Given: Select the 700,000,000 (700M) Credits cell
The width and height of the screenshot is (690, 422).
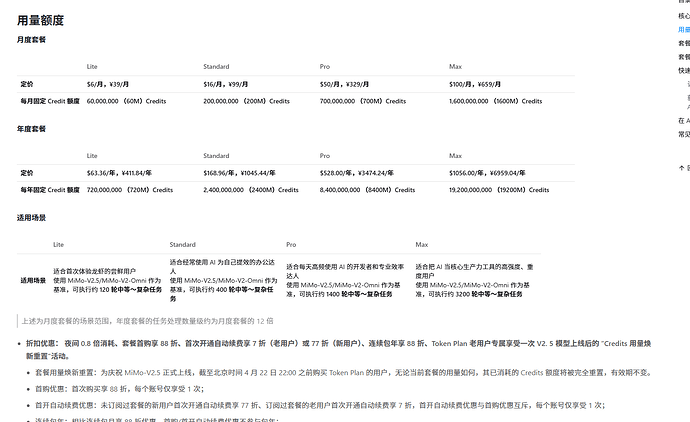Looking at the screenshot, I should click(x=363, y=101).
